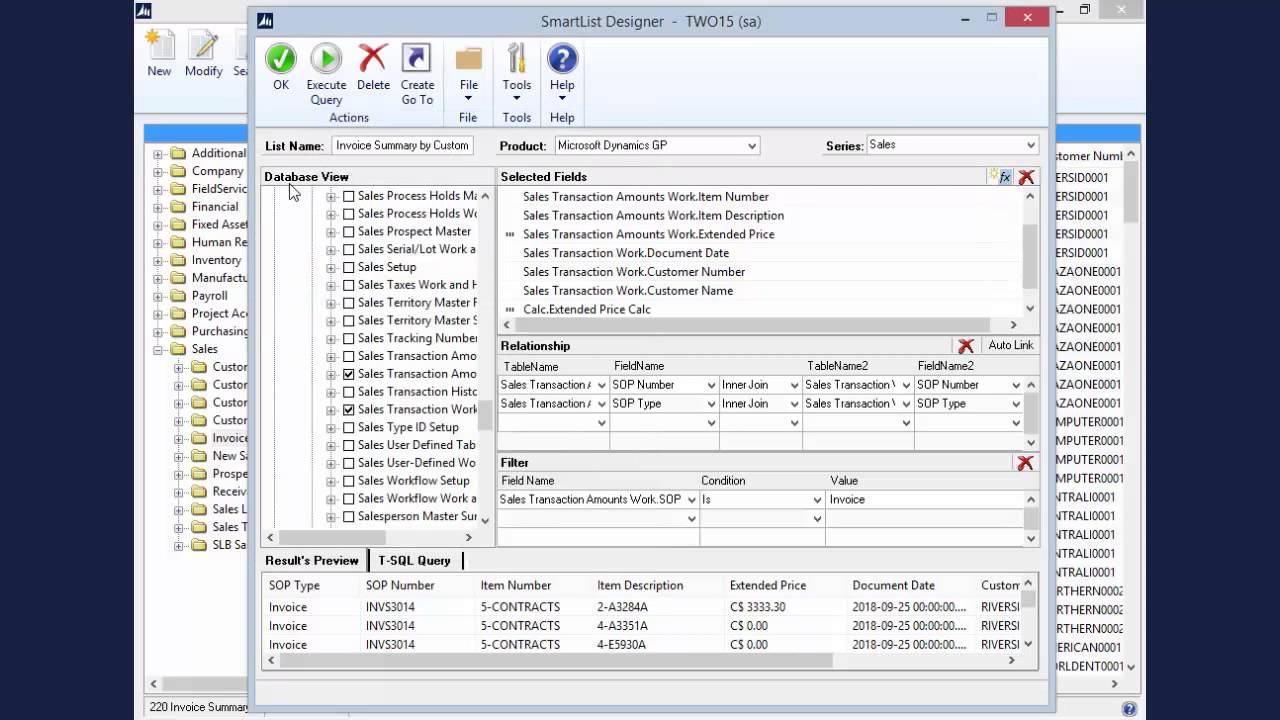Click the Delete icon in the Actions group
The height and width of the screenshot is (720, 1280).
click(373, 59)
